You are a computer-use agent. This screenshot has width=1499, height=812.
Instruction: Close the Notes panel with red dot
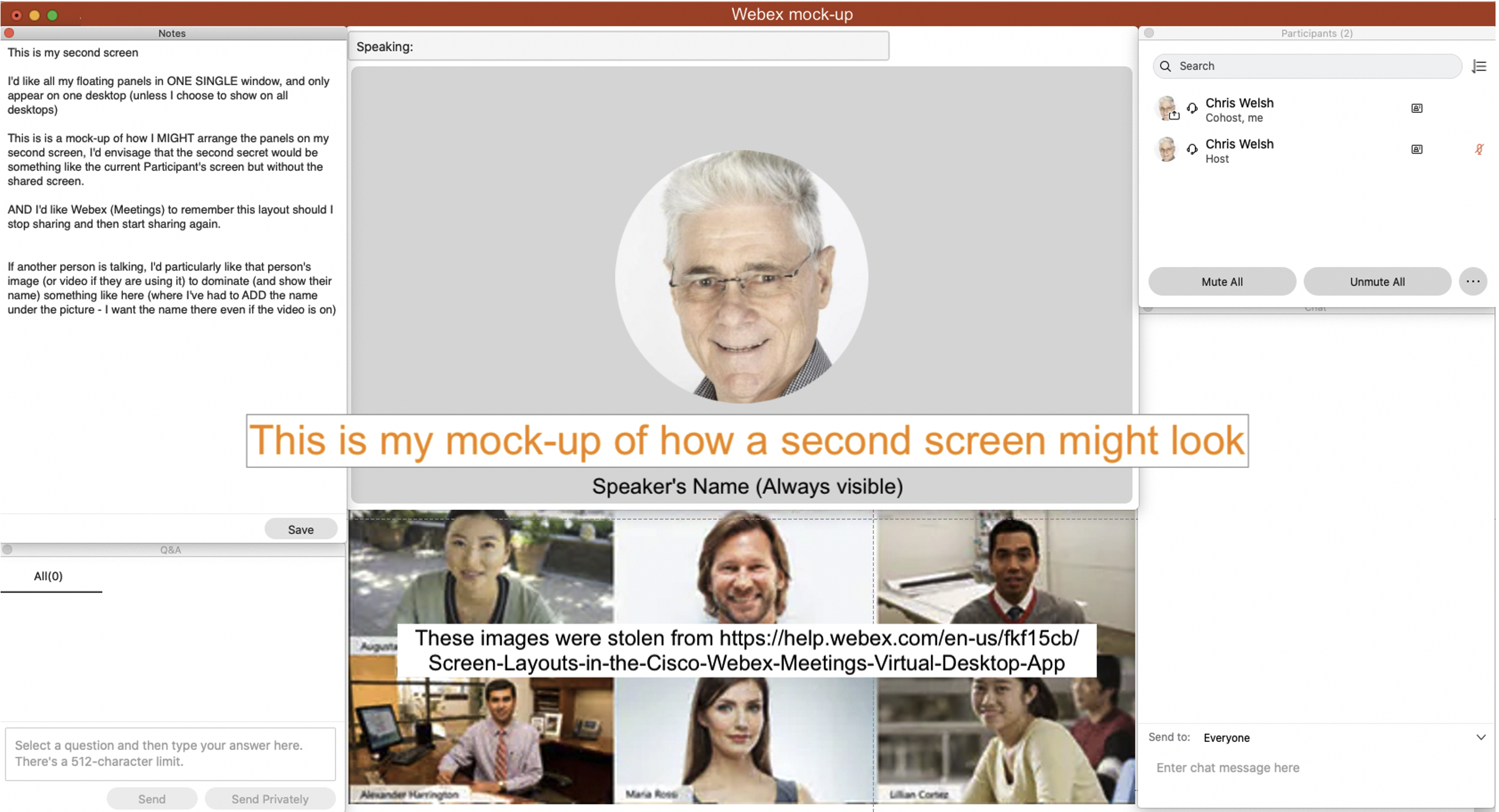[x=9, y=33]
